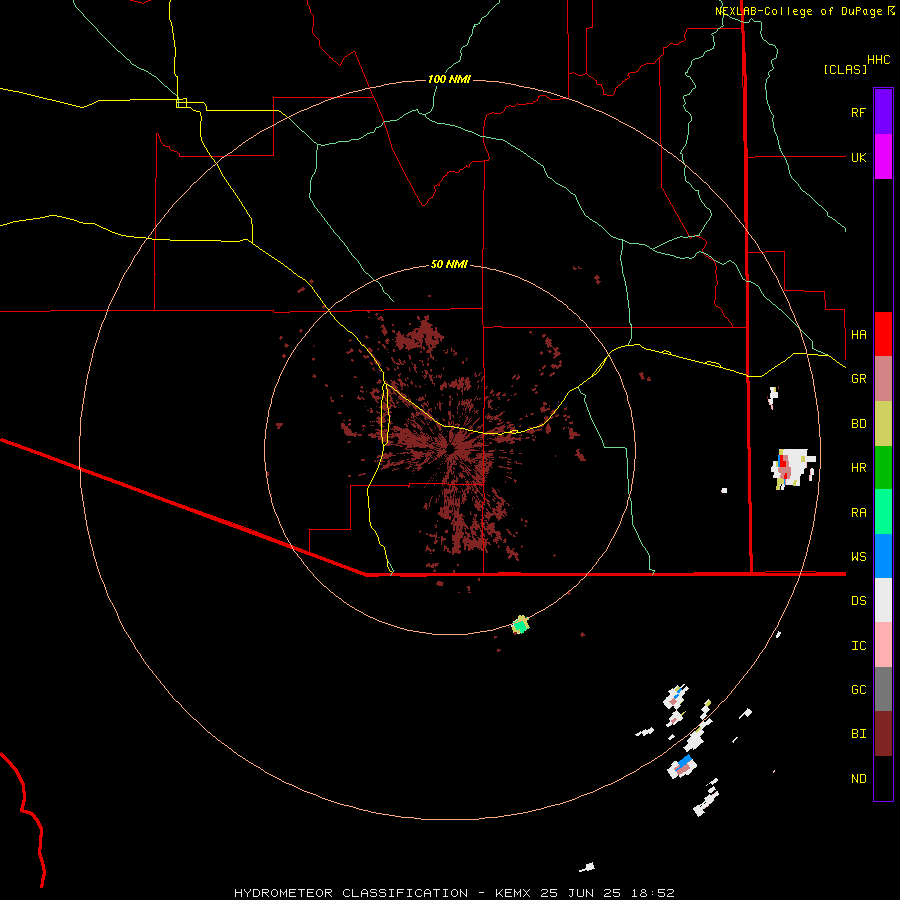Click the RF legend label
The width and height of the screenshot is (900, 900).
coord(858,112)
